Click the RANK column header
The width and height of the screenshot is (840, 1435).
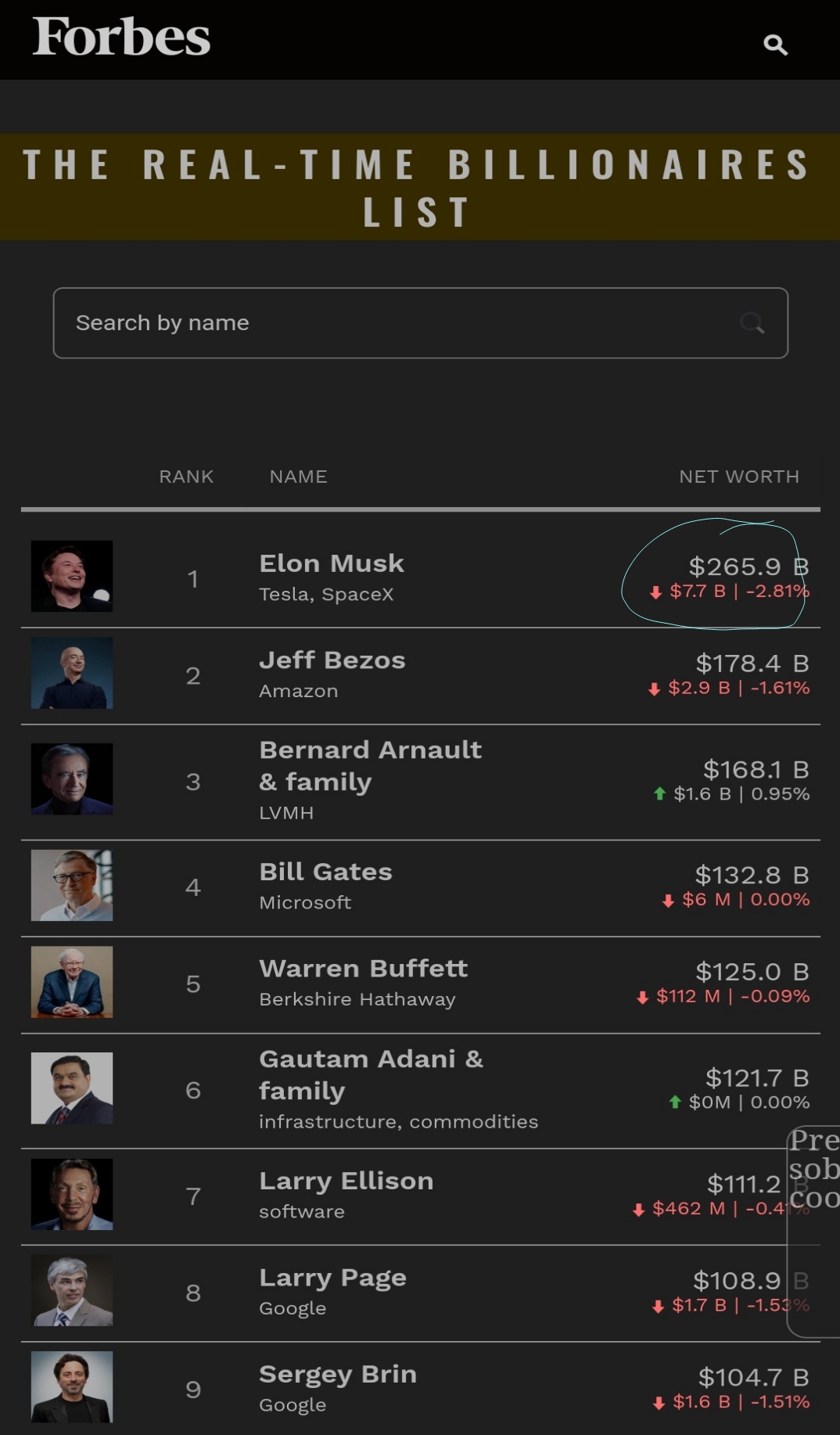(186, 477)
